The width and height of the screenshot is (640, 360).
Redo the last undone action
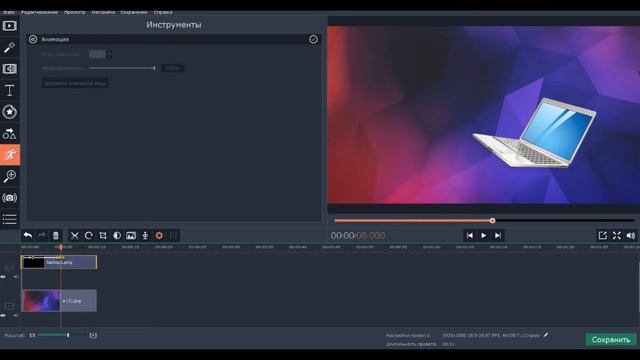point(41,236)
